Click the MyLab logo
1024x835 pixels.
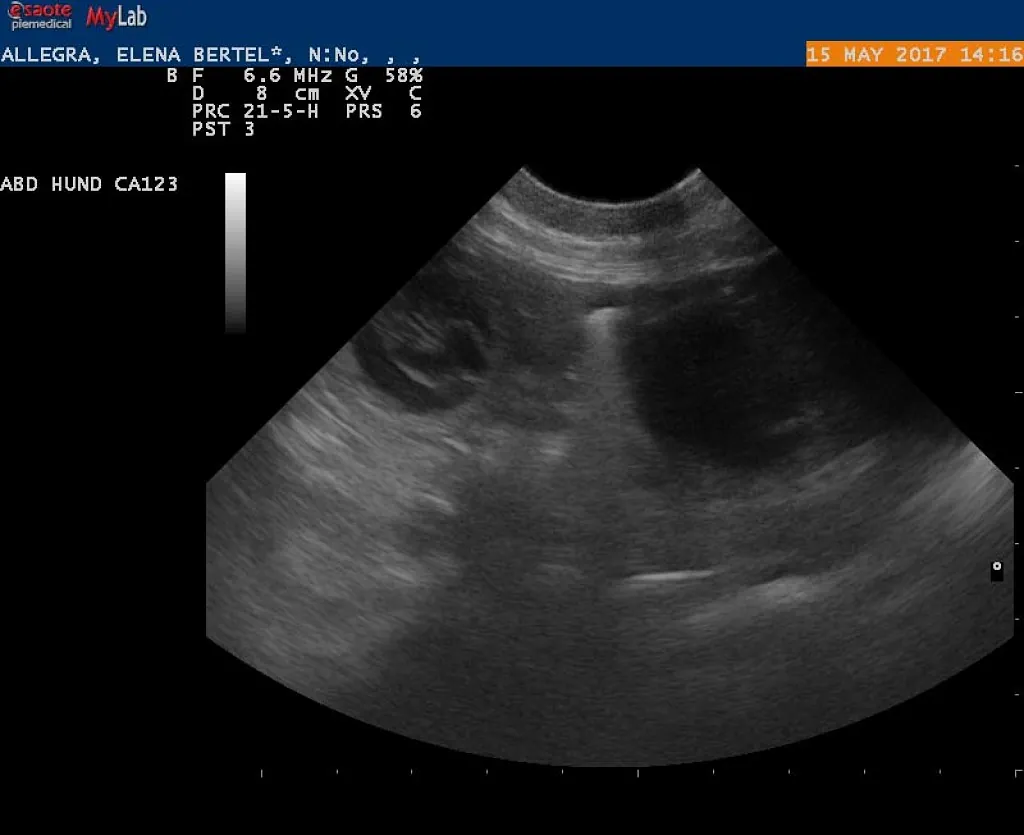(x=116, y=17)
